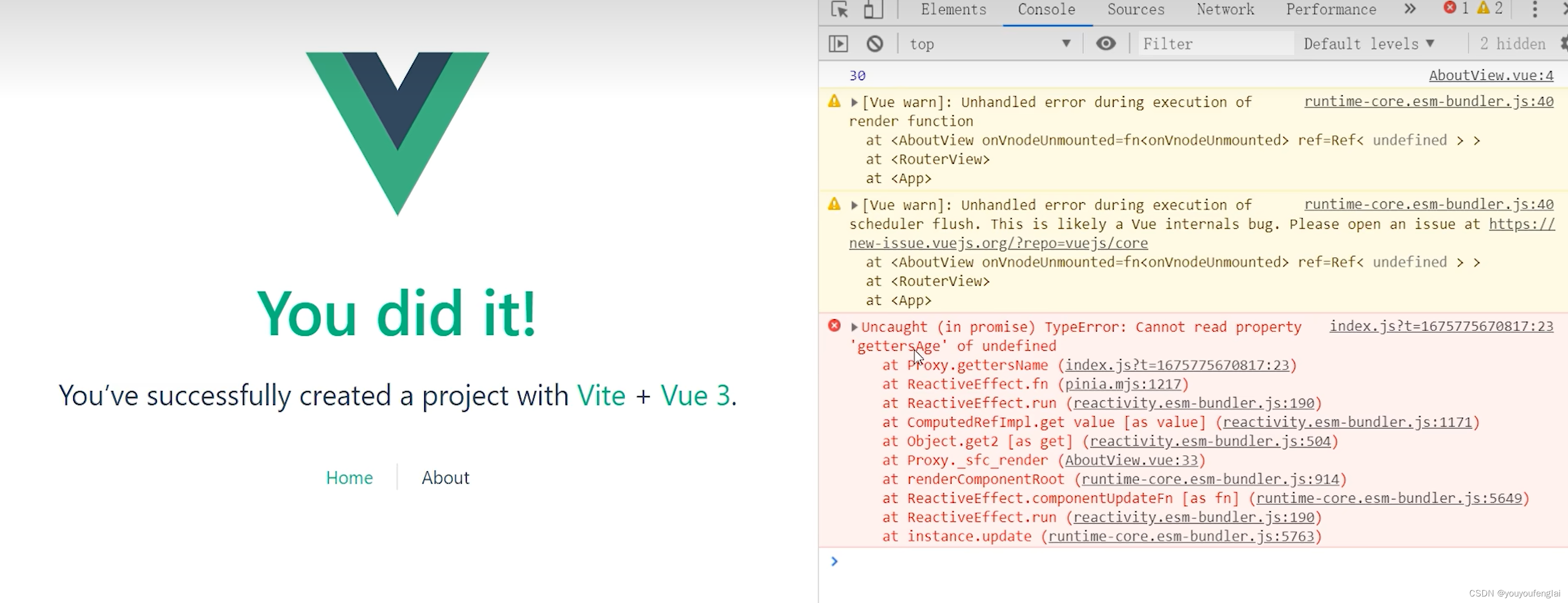
Task: Open the Performance tab
Action: tap(1331, 9)
